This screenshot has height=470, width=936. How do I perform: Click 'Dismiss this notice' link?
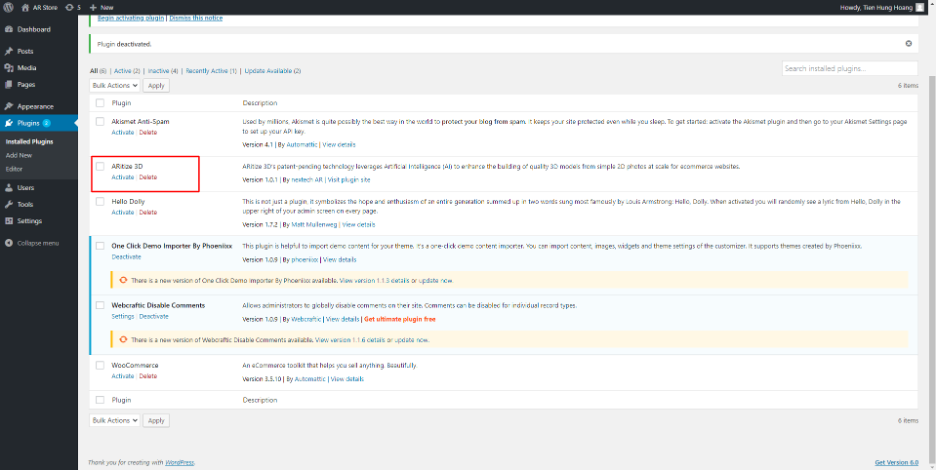pyautogui.click(x=196, y=18)
